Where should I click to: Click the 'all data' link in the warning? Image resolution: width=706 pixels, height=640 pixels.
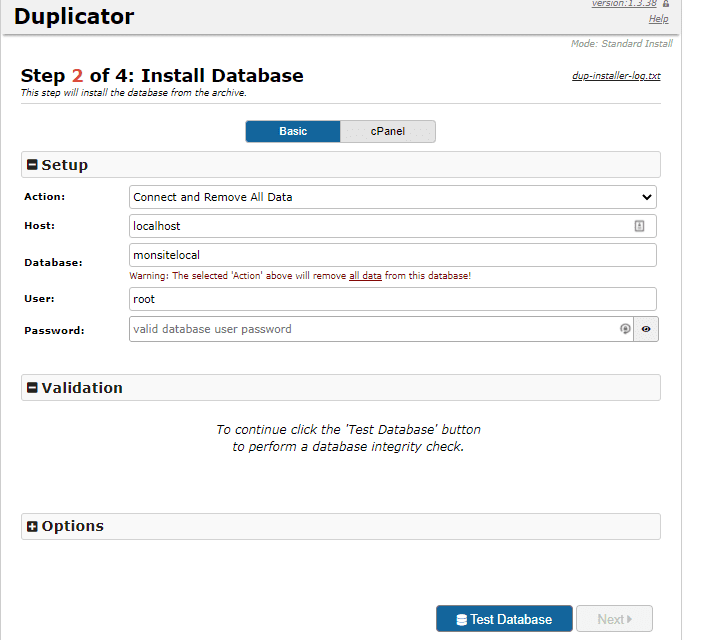pos(365,275)
